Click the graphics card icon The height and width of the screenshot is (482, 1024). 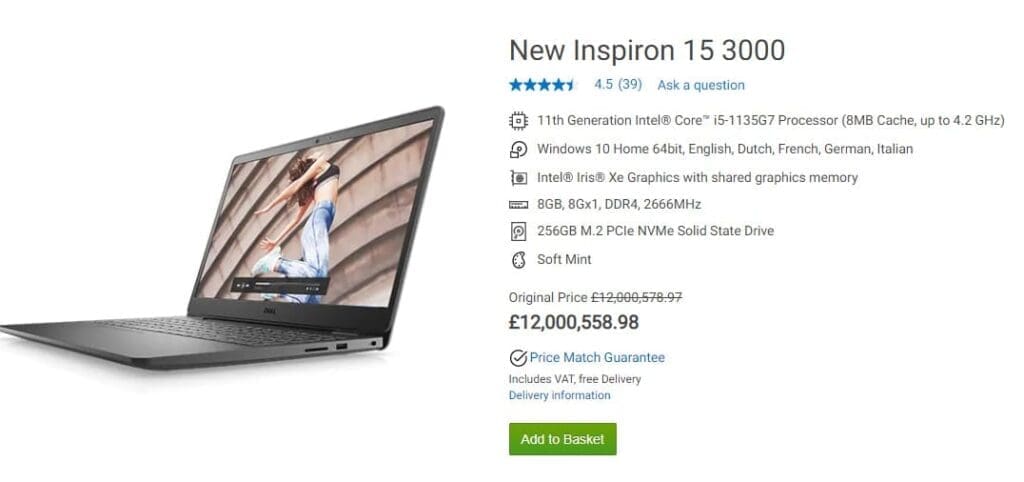pyautogui.click(x=518, y=178)
